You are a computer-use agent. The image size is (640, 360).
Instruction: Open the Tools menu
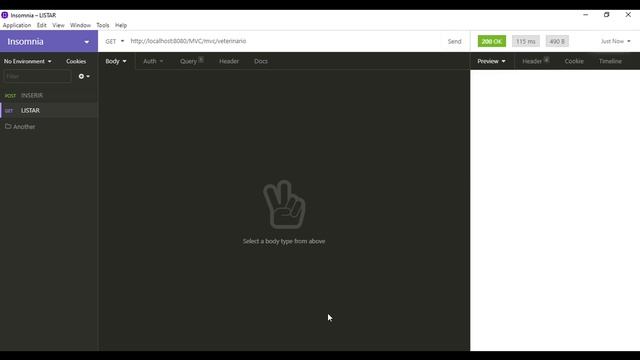(103, 25)
